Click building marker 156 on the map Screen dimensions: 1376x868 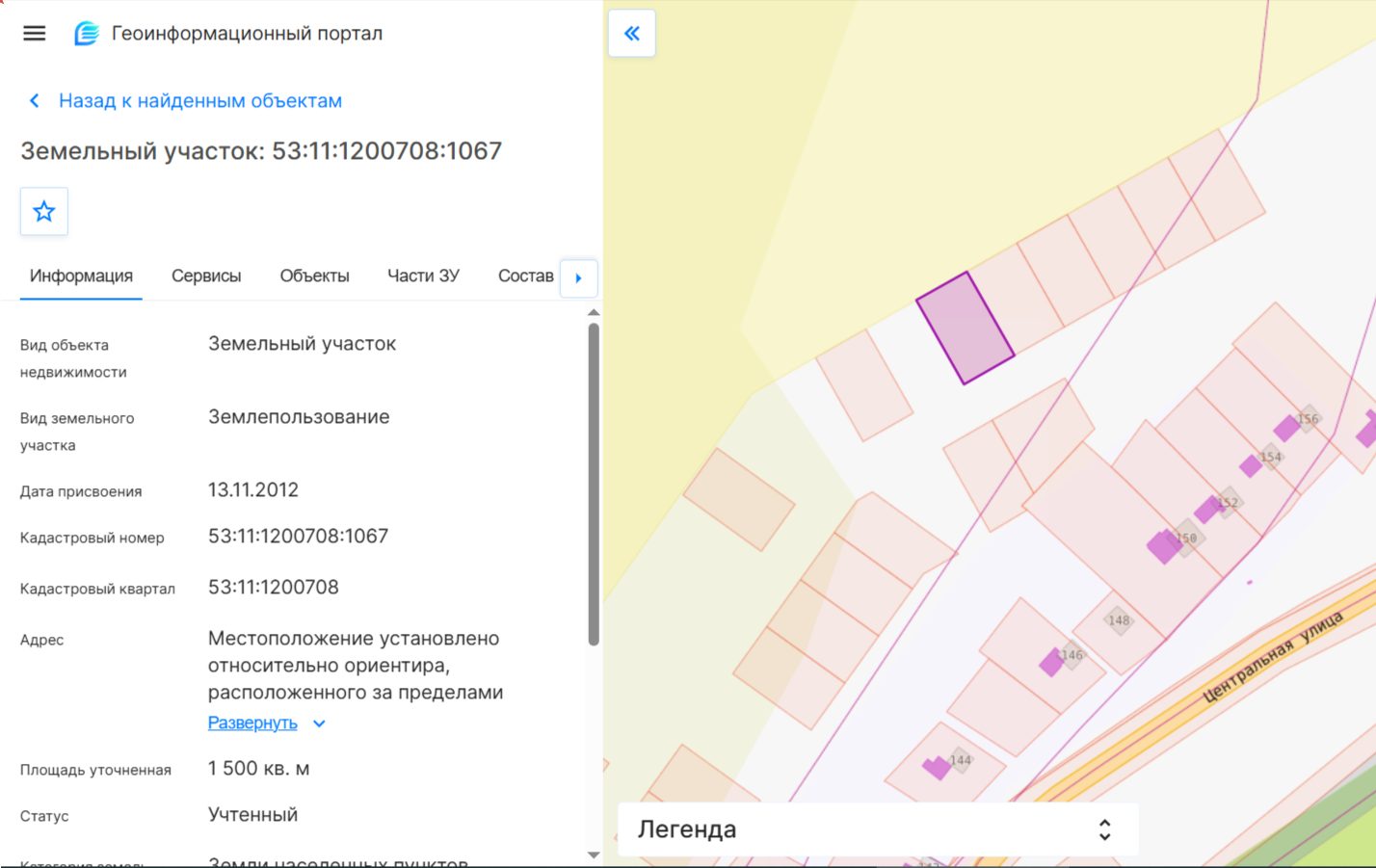point(1308,419)
